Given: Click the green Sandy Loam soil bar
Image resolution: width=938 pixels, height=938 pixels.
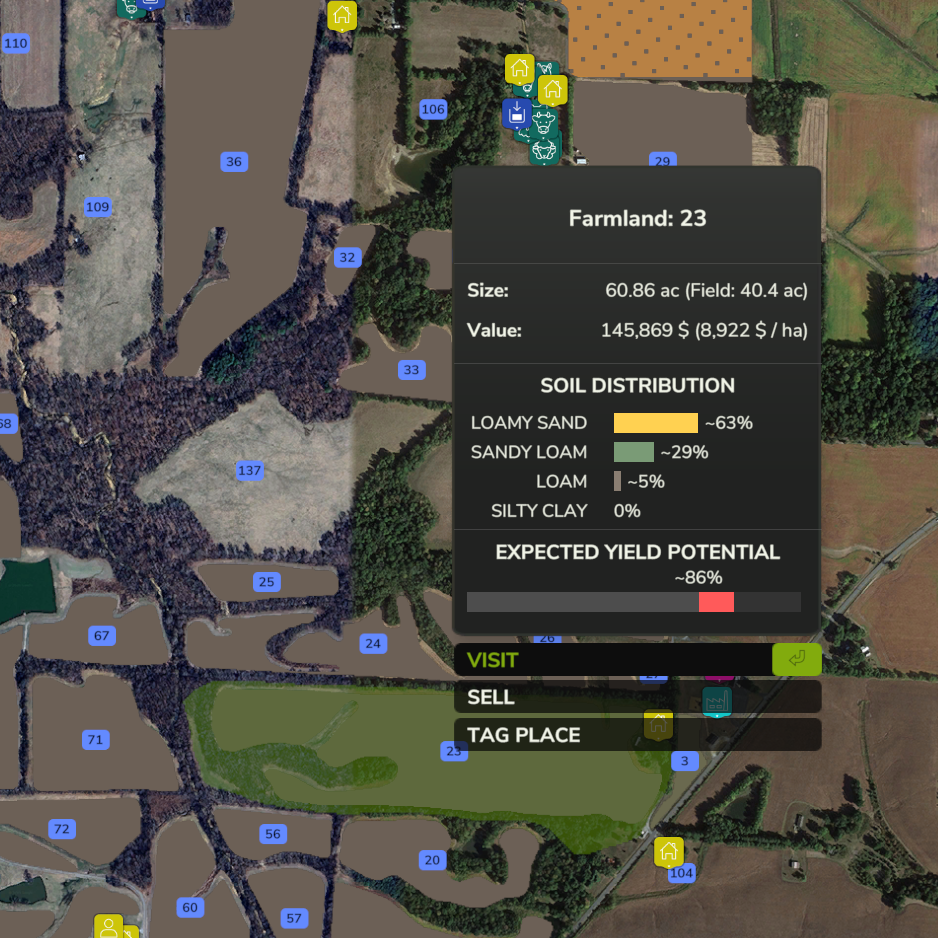Looking at the screenshot, I should tap(633, 452).
